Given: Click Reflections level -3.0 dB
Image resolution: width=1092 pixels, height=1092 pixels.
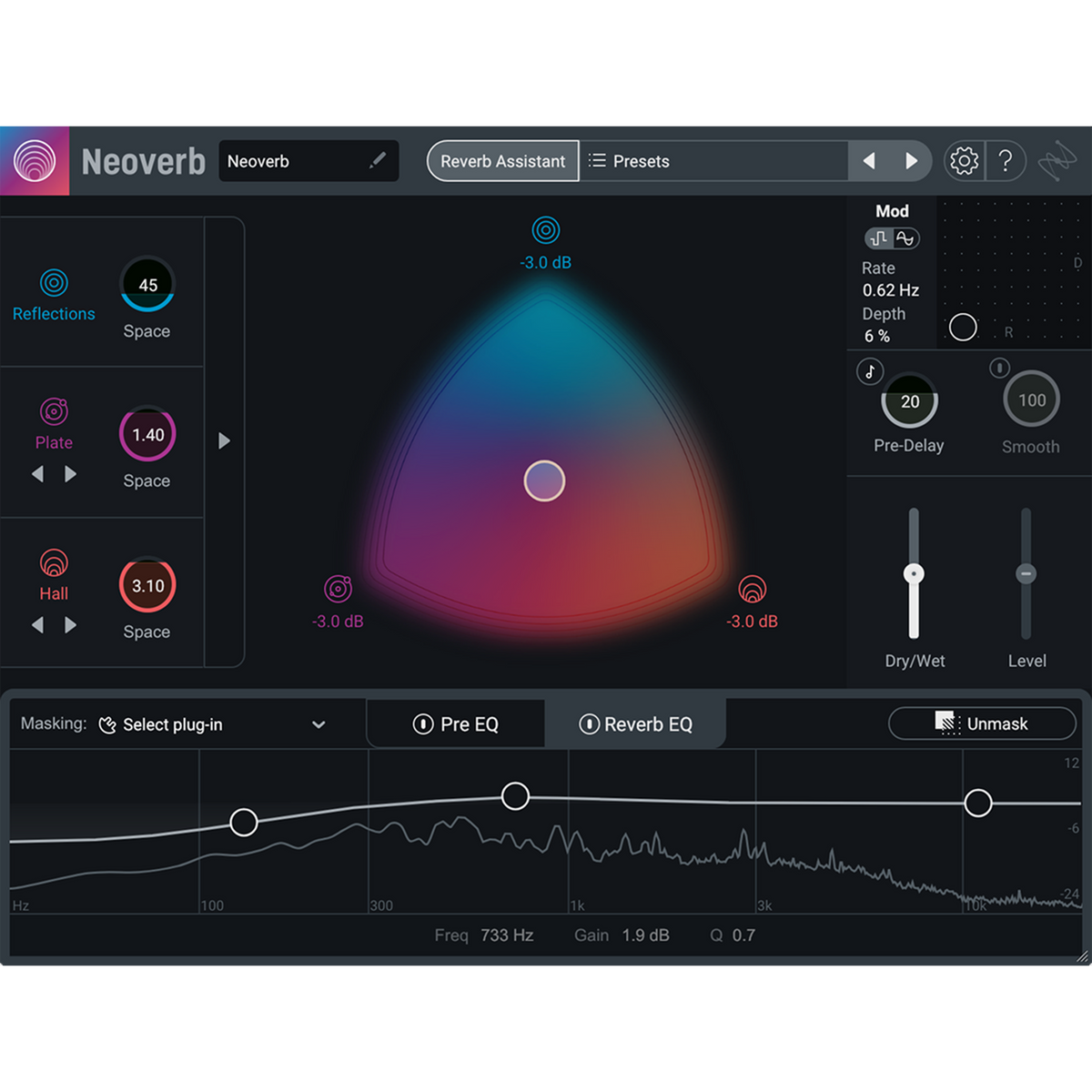Looking at the screenshot, I should coord(546,262).
